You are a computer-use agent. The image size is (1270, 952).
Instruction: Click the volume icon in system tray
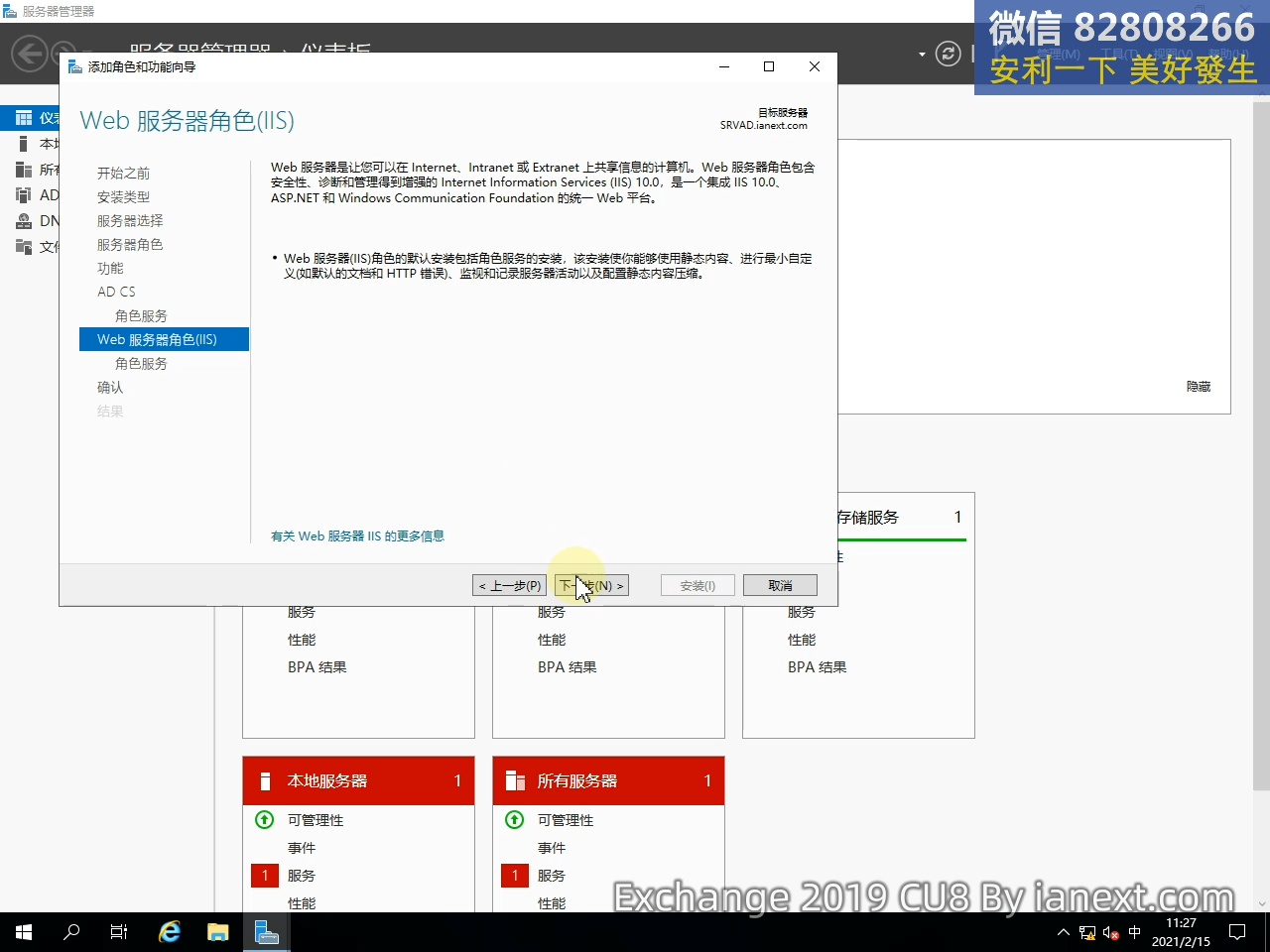[x=1111, y=932]
